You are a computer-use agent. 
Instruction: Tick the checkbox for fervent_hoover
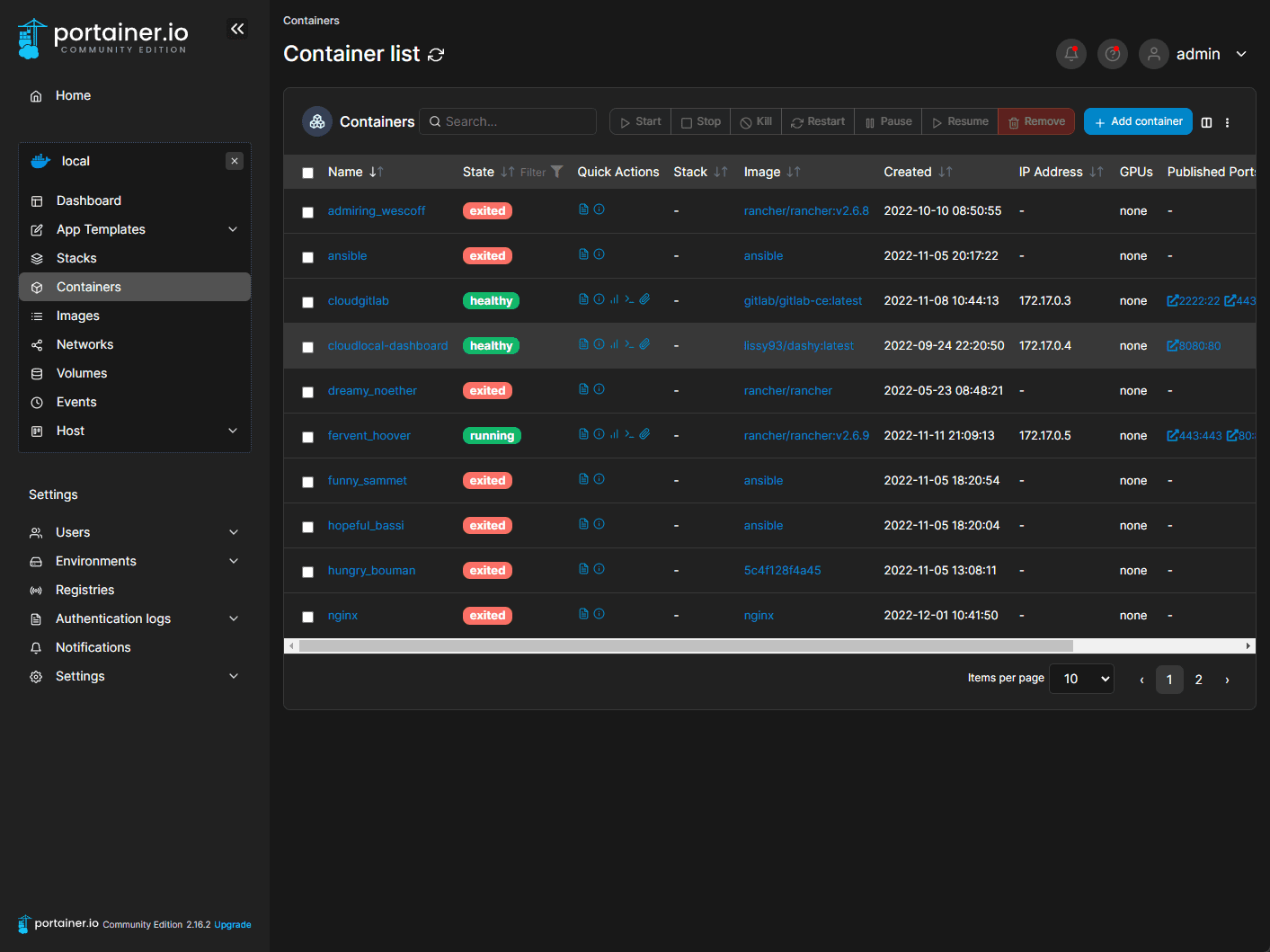point(307,437)
